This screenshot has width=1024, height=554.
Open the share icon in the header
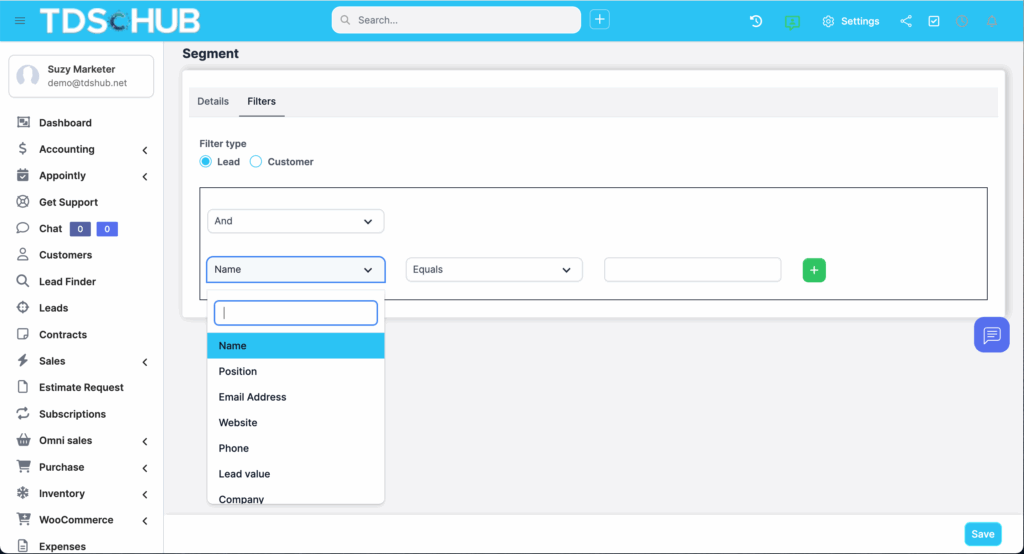coord(906,21)
